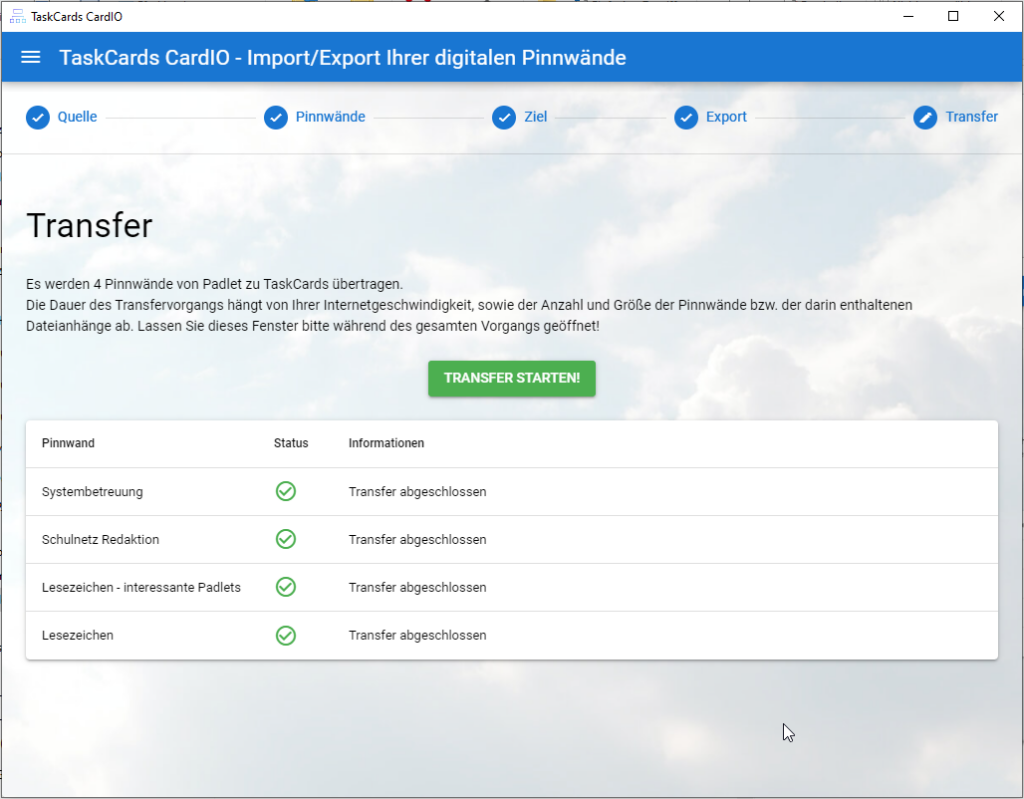Select the Systembetreuung row name
This screenshot has width=1024, height=799.
point(92,491)
